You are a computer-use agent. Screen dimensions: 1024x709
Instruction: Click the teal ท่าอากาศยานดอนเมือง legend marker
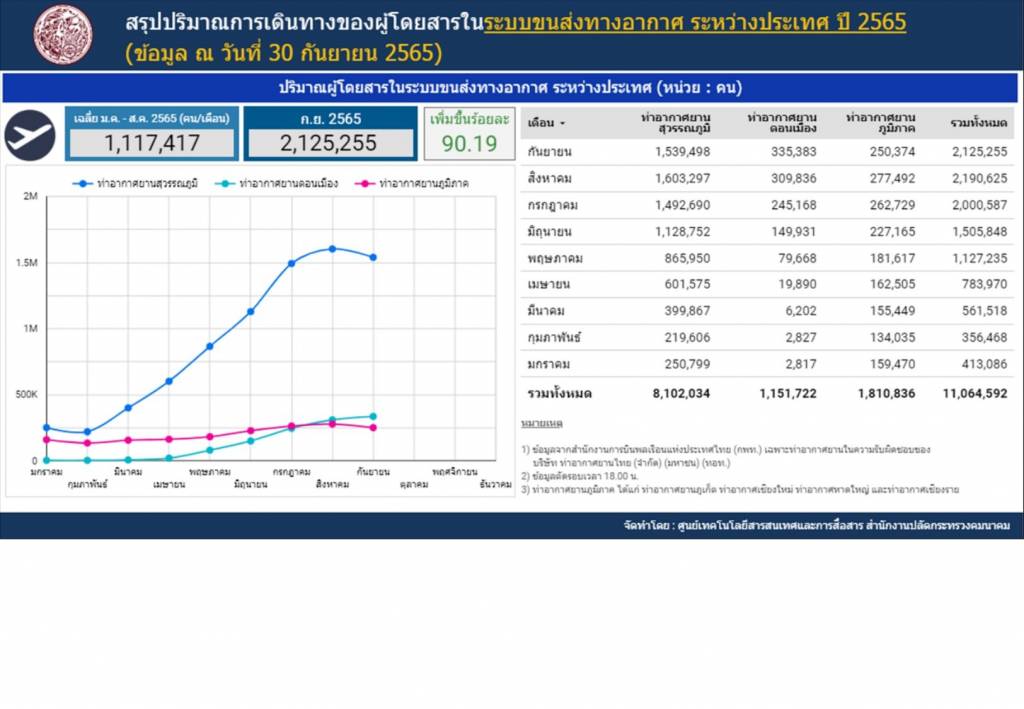[229, 184]
